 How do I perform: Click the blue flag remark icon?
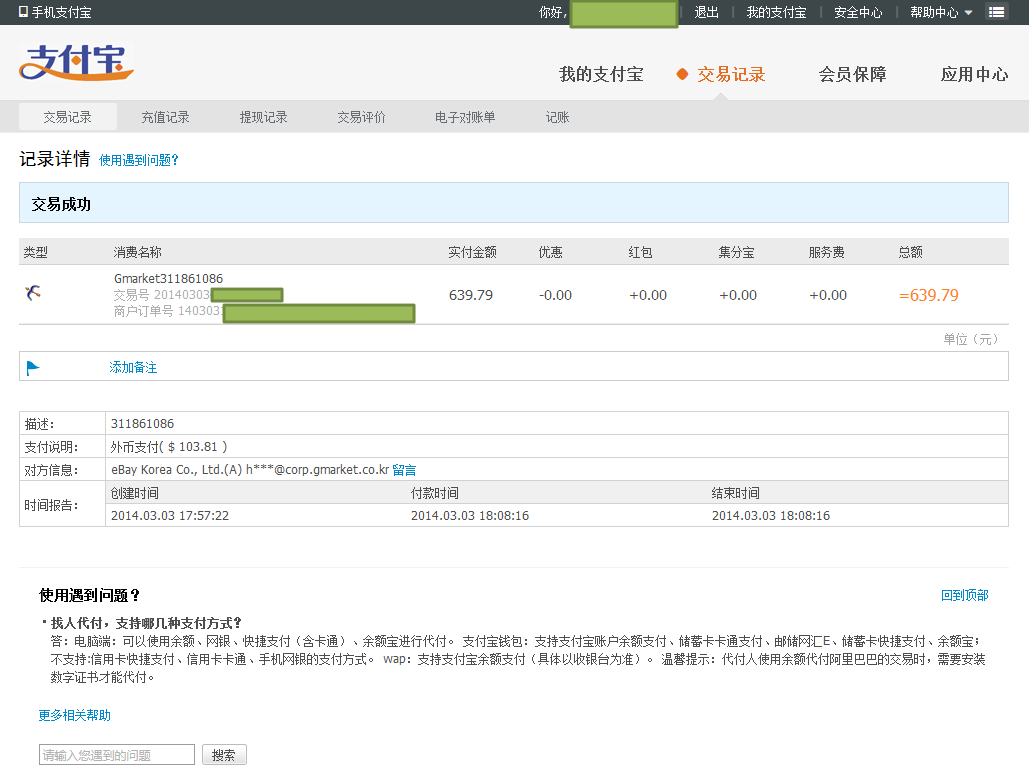pos(33,368)
